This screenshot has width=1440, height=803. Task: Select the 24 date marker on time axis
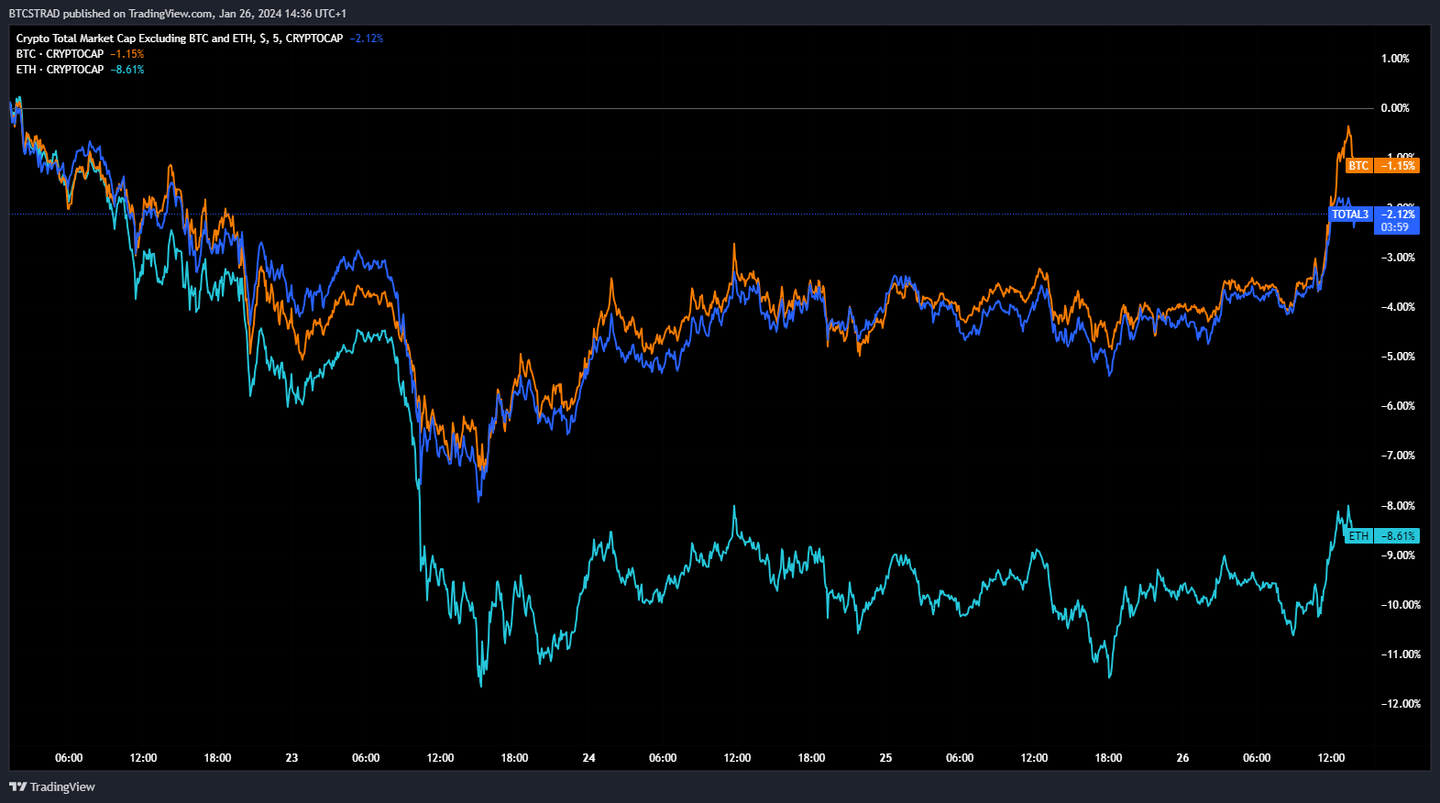(x=588, y=758)
